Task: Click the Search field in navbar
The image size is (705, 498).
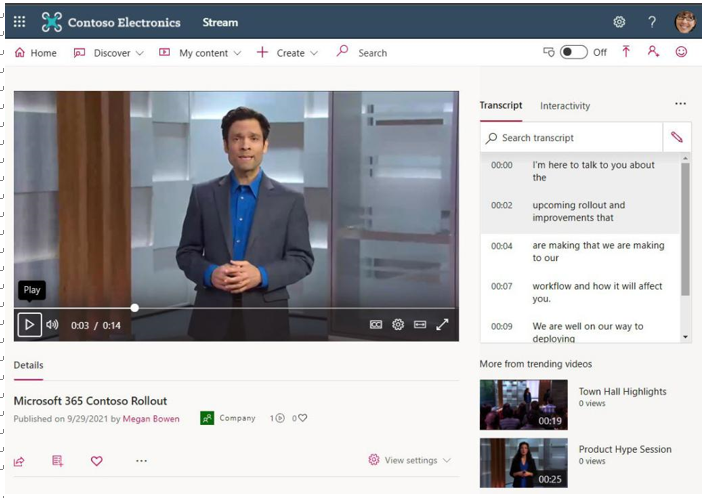Action: [x=372, y=53]
